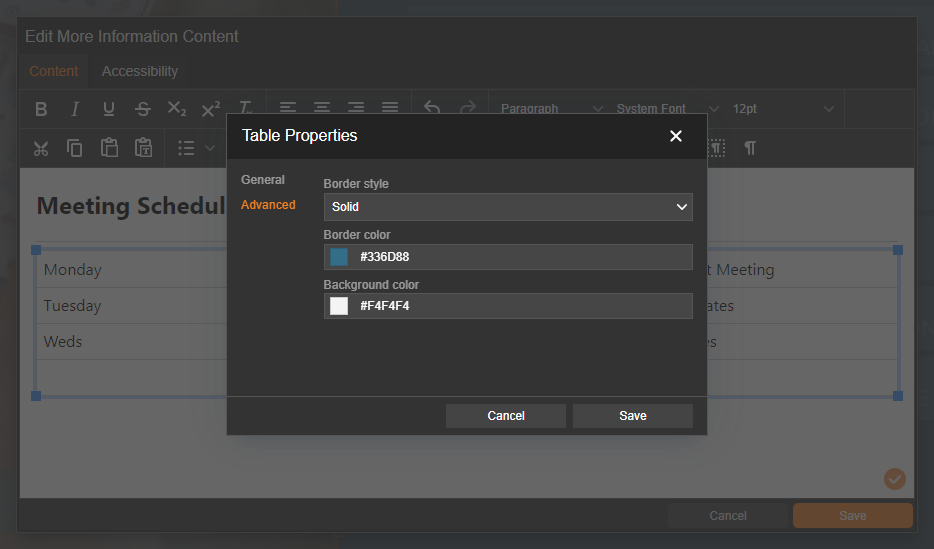Click the subscript icon
Image resolution: width=934 pixels, height=549 pixels.
(177, 109)
